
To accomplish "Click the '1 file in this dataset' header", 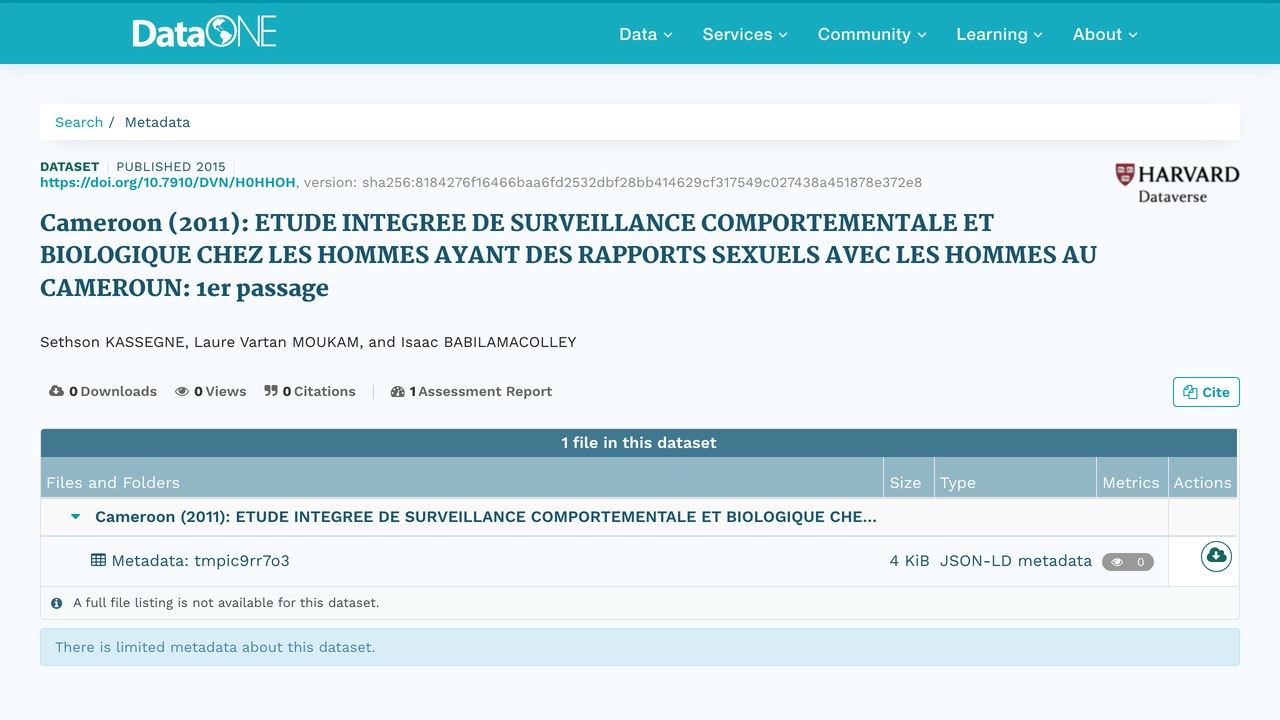I will [639, 443].
